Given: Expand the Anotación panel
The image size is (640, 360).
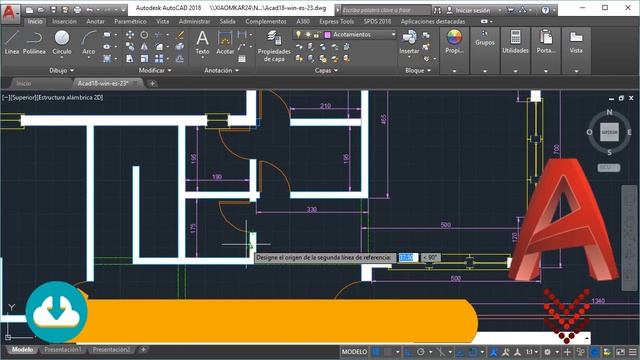Looking at the screenshot, I should tap(222, 70).
